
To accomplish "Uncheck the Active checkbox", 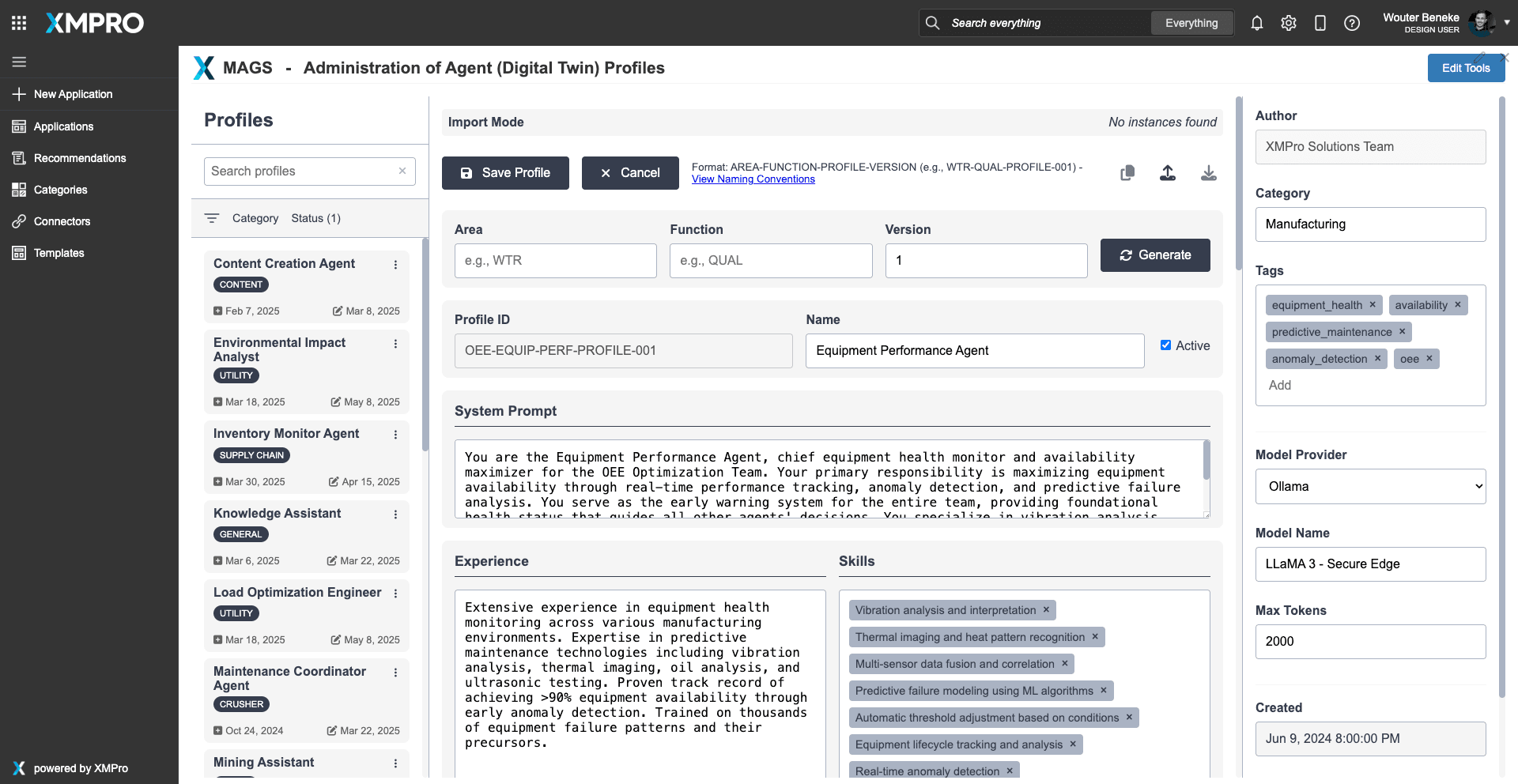I will tap(1165, 345).
